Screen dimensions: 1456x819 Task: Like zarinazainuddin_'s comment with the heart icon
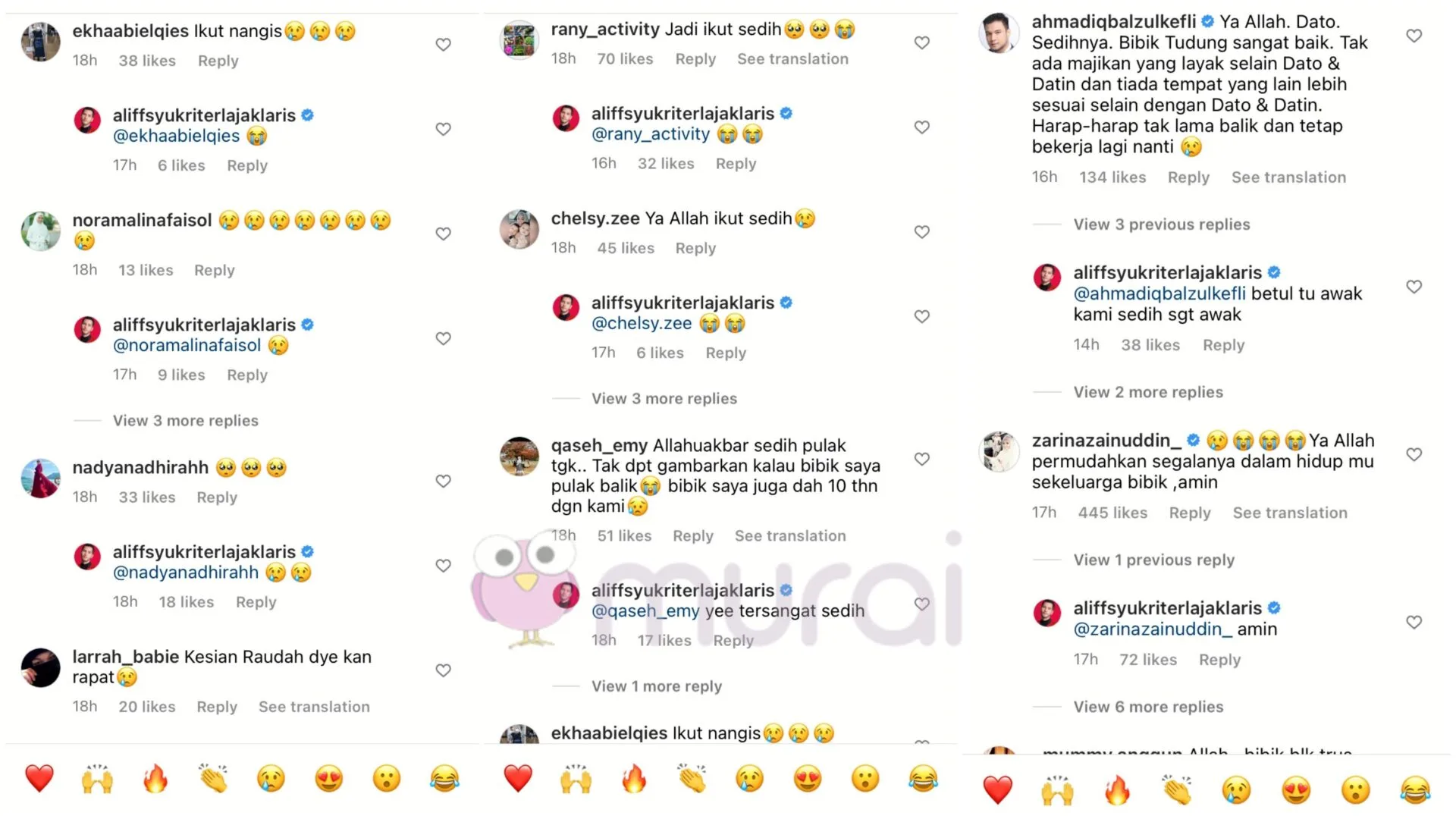(1414, 454)
